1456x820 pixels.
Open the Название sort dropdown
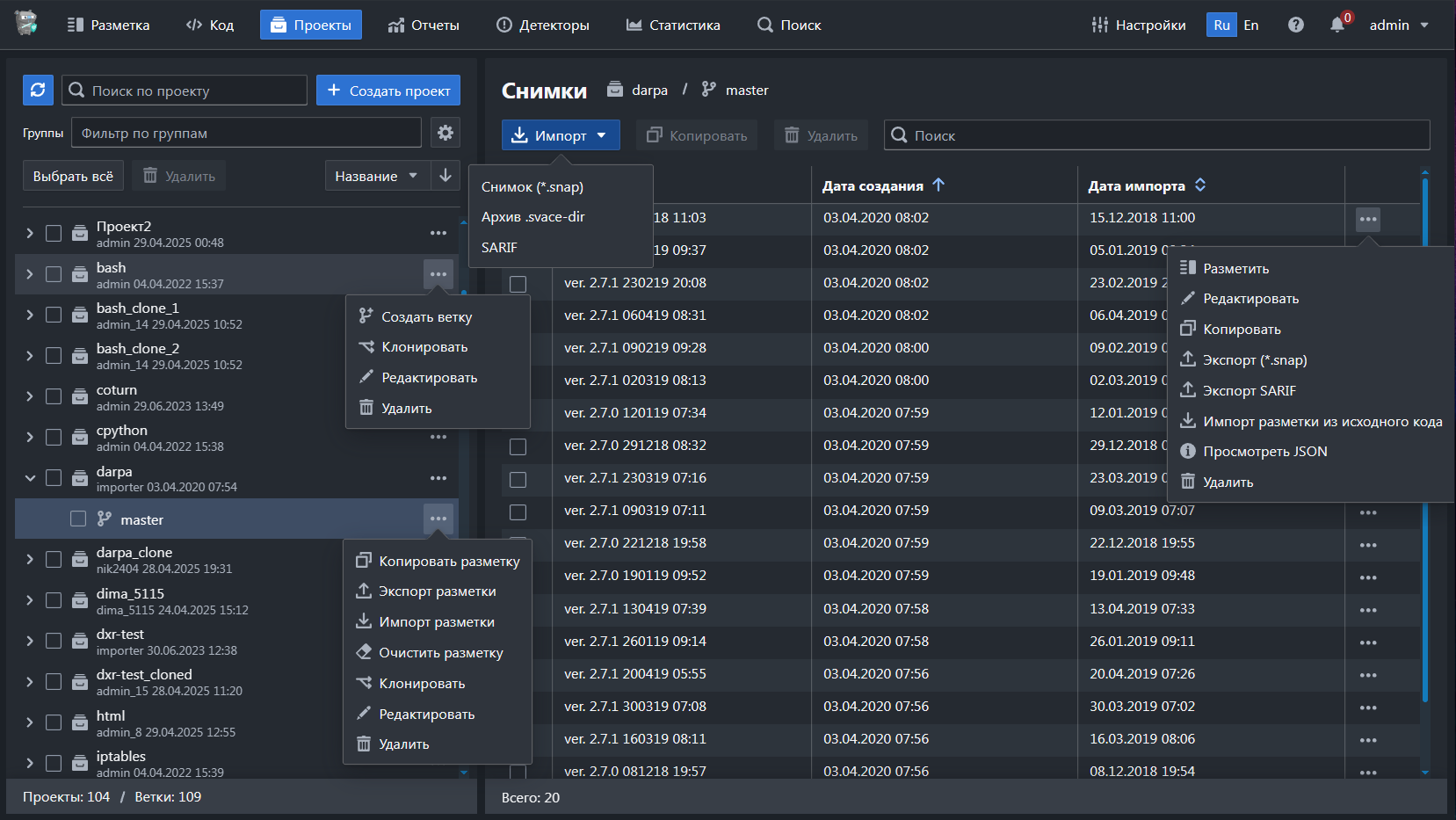(x=376, y=176)
